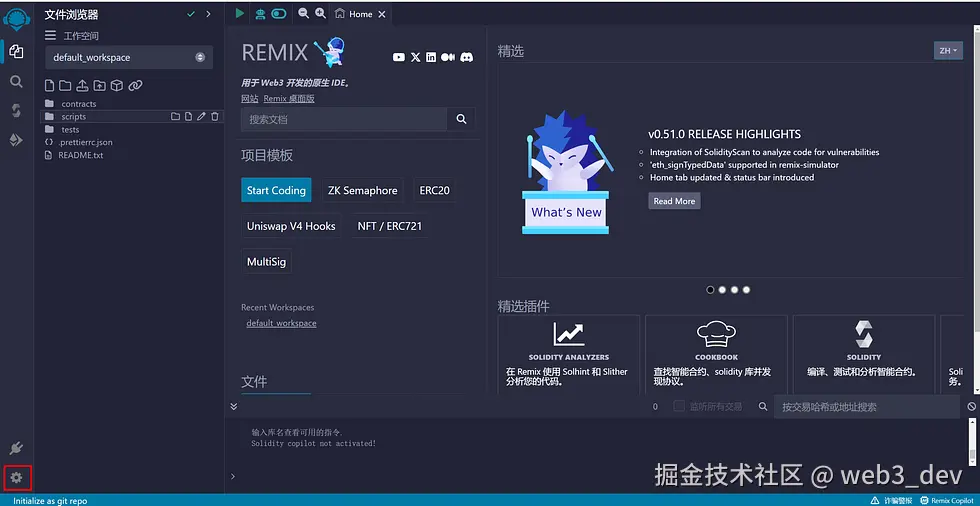Image resolution: width=980 pixels, height=506 pixels.
Task: Click the transaction hash or address search field
Action: click(x=867, y=407)
